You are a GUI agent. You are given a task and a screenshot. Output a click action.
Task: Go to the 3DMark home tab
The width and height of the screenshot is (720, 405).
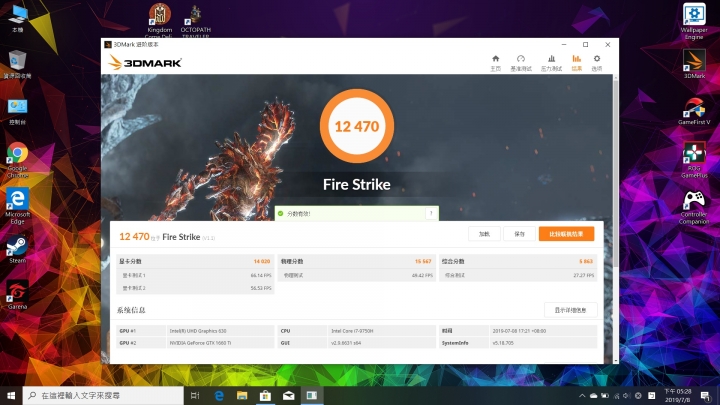click(495, 63)
